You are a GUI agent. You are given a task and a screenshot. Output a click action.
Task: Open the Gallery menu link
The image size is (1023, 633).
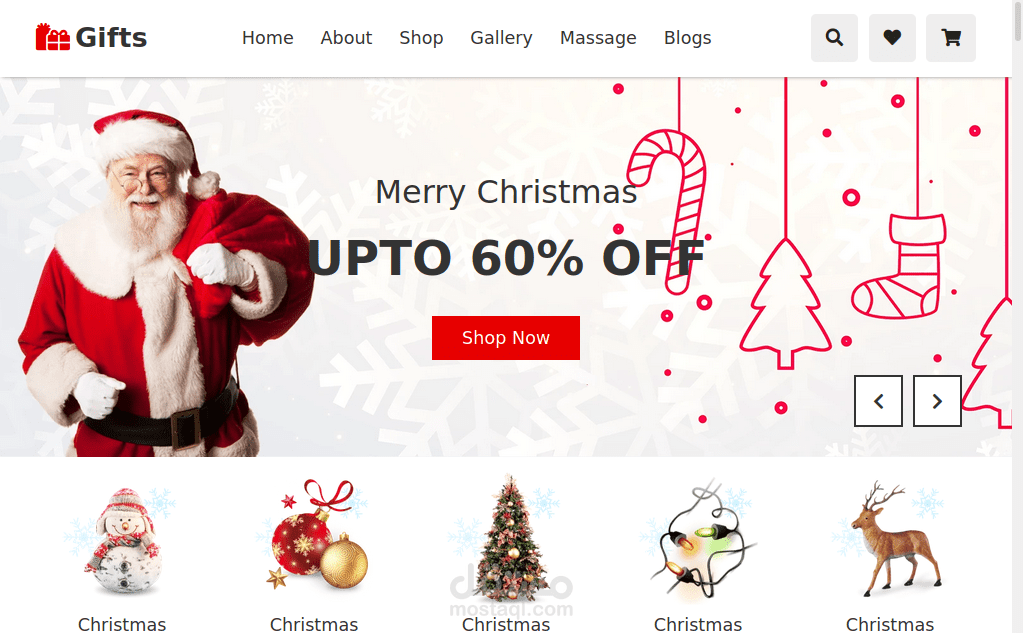click(x=501, y=38)
